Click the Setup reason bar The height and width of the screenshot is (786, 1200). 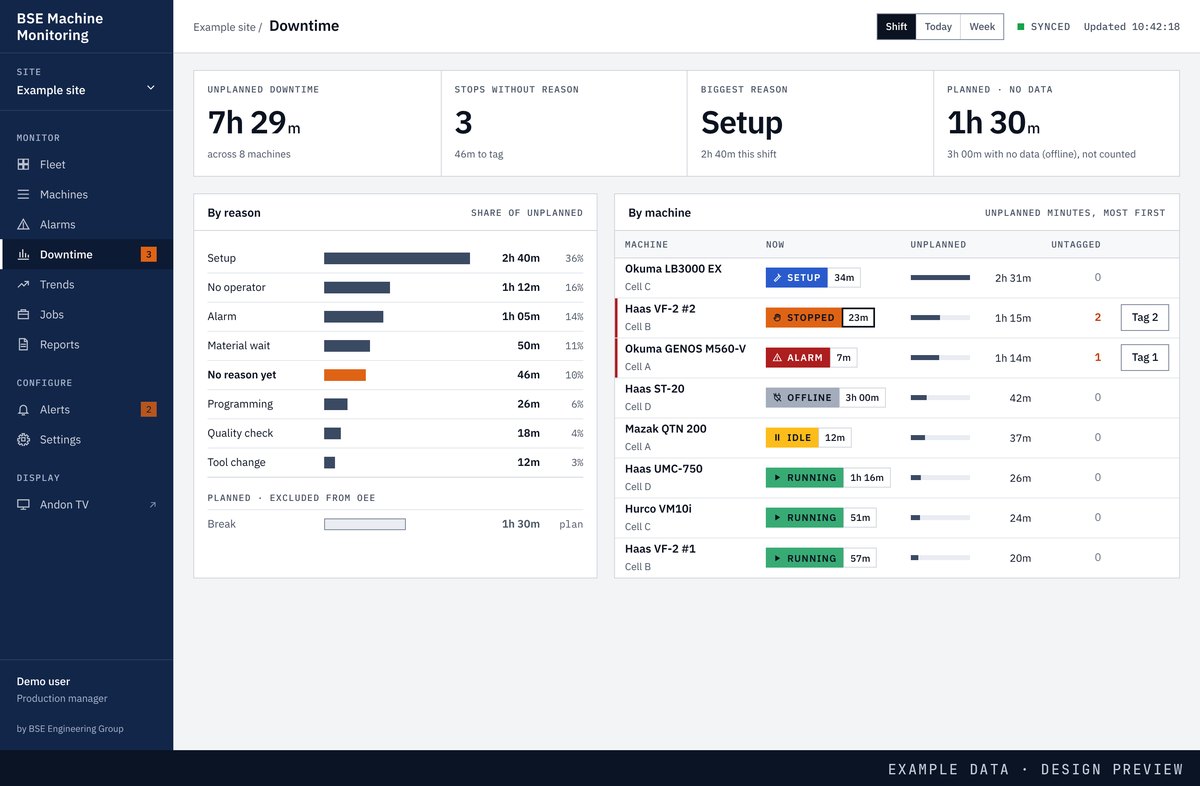point(397,258)
